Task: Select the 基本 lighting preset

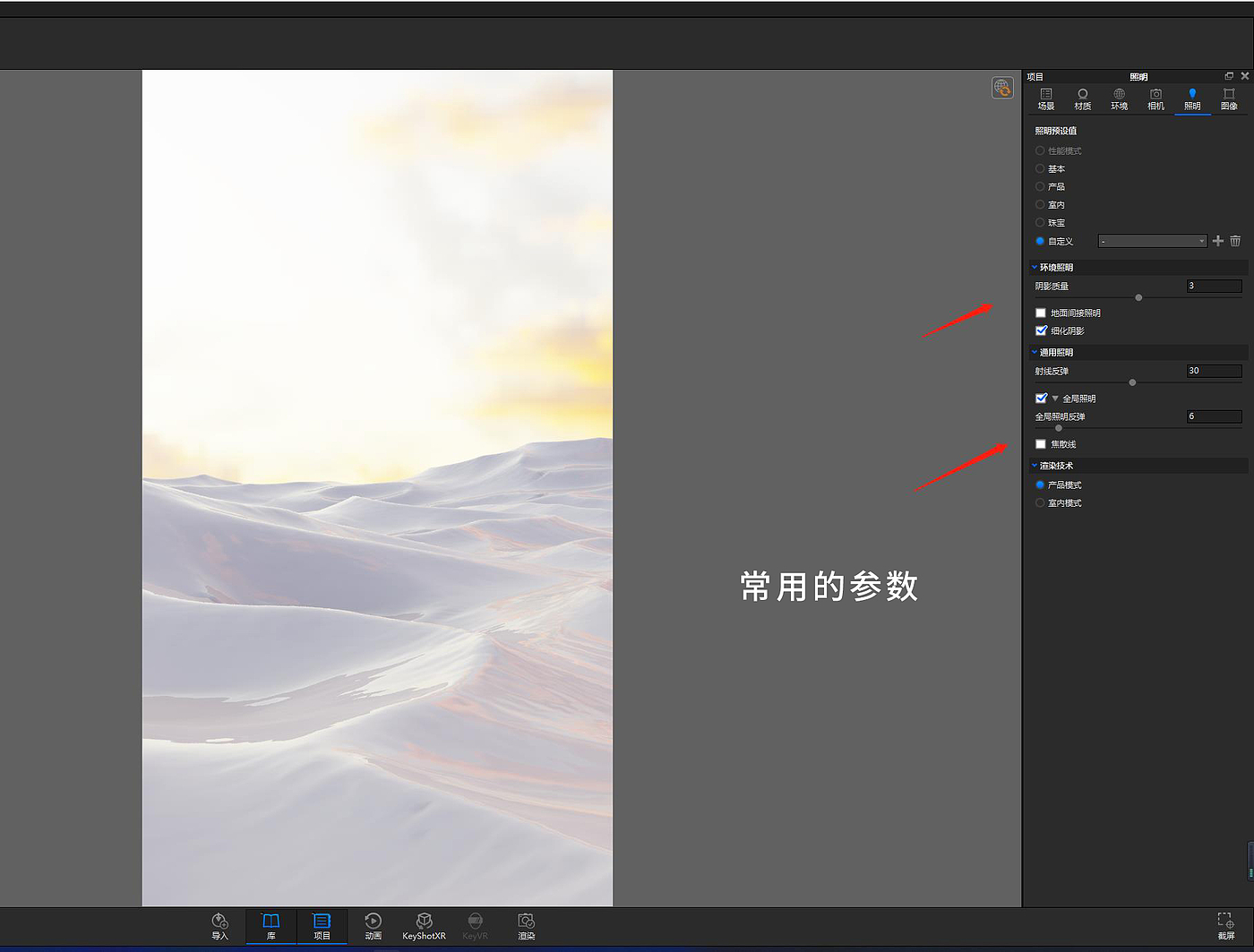Action: (1040, 168)
